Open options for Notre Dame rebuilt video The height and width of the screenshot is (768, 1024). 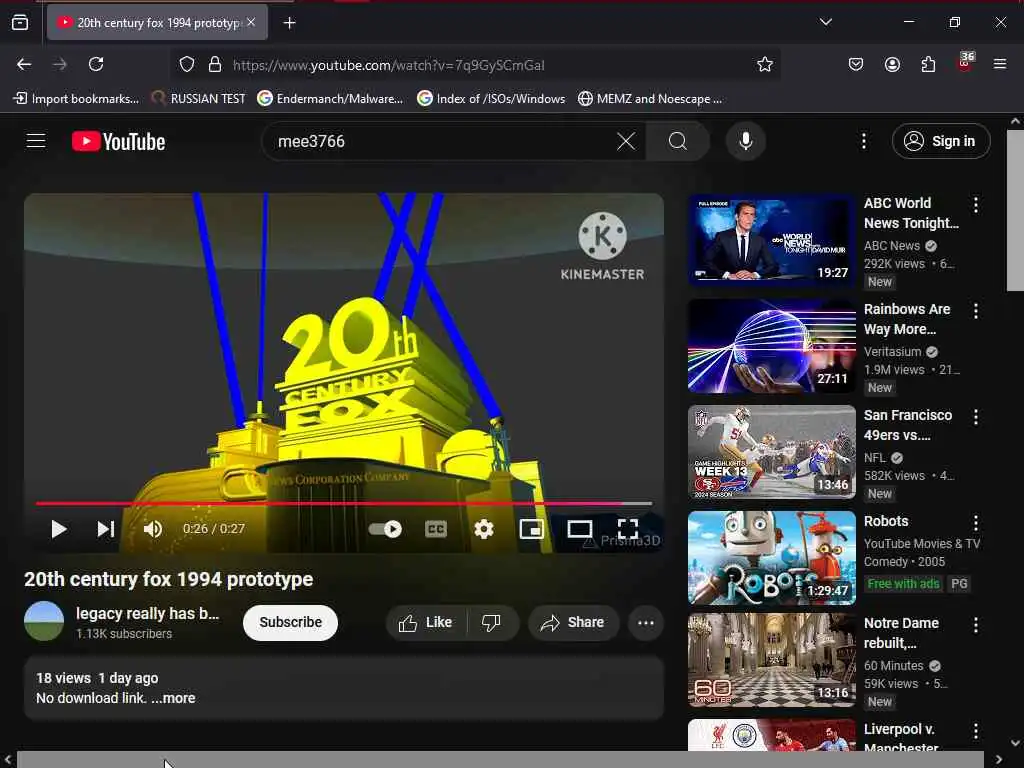click(976, 625)
